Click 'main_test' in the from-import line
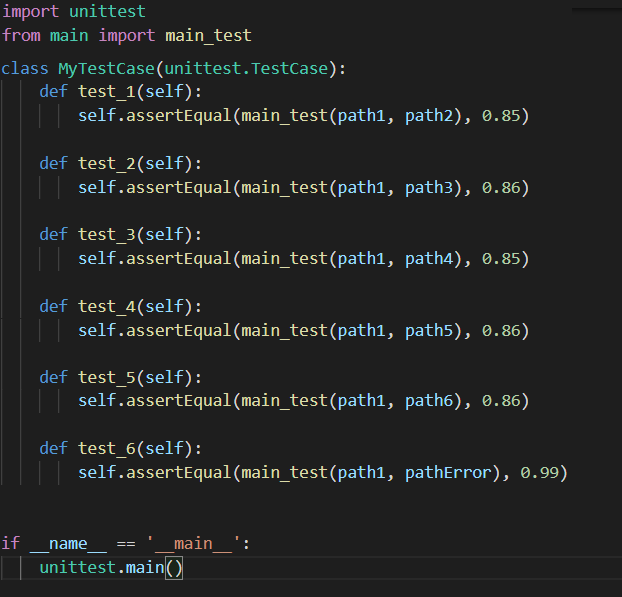 point(208,36)
